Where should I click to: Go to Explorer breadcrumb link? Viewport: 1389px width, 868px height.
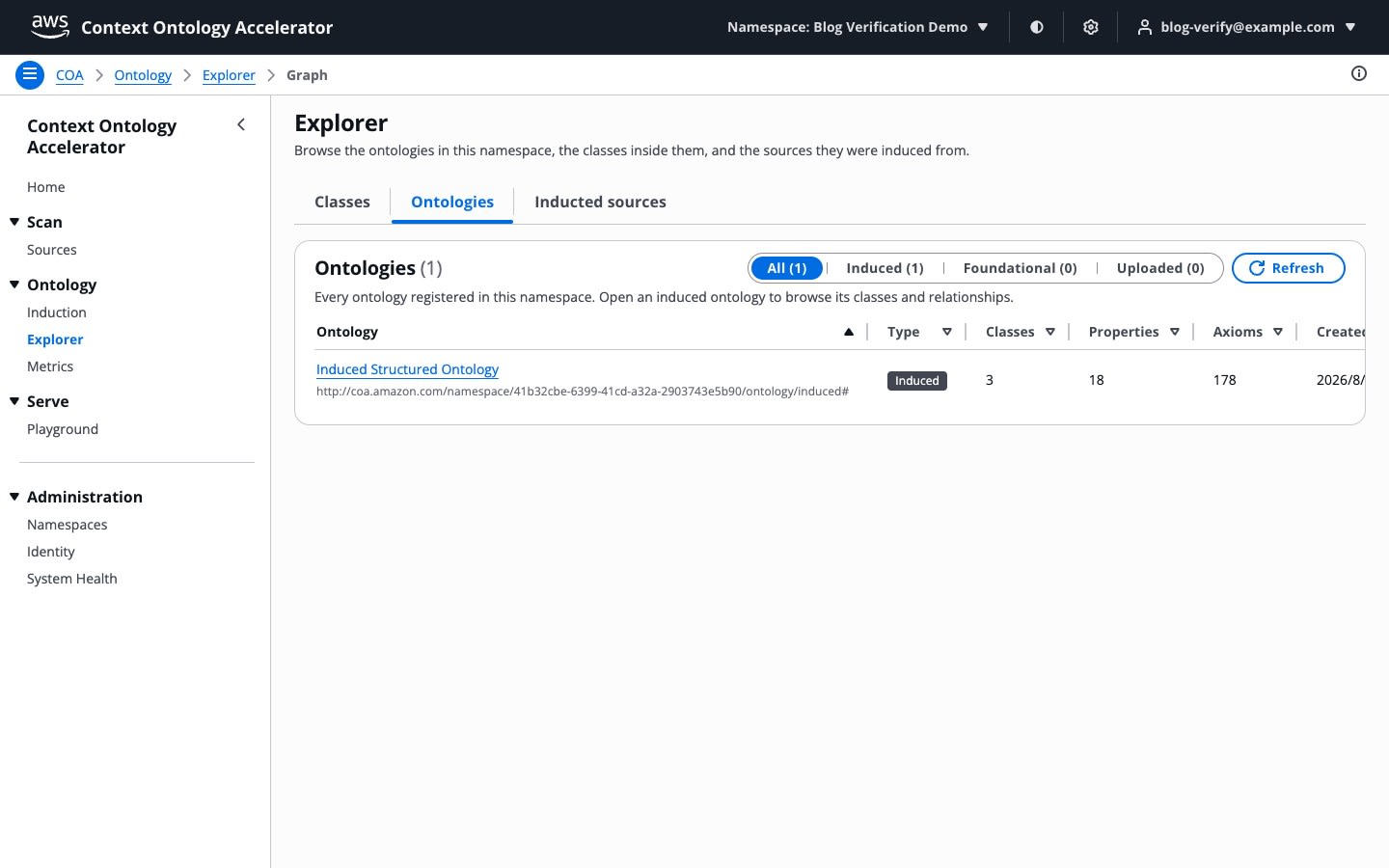[229, 75]
